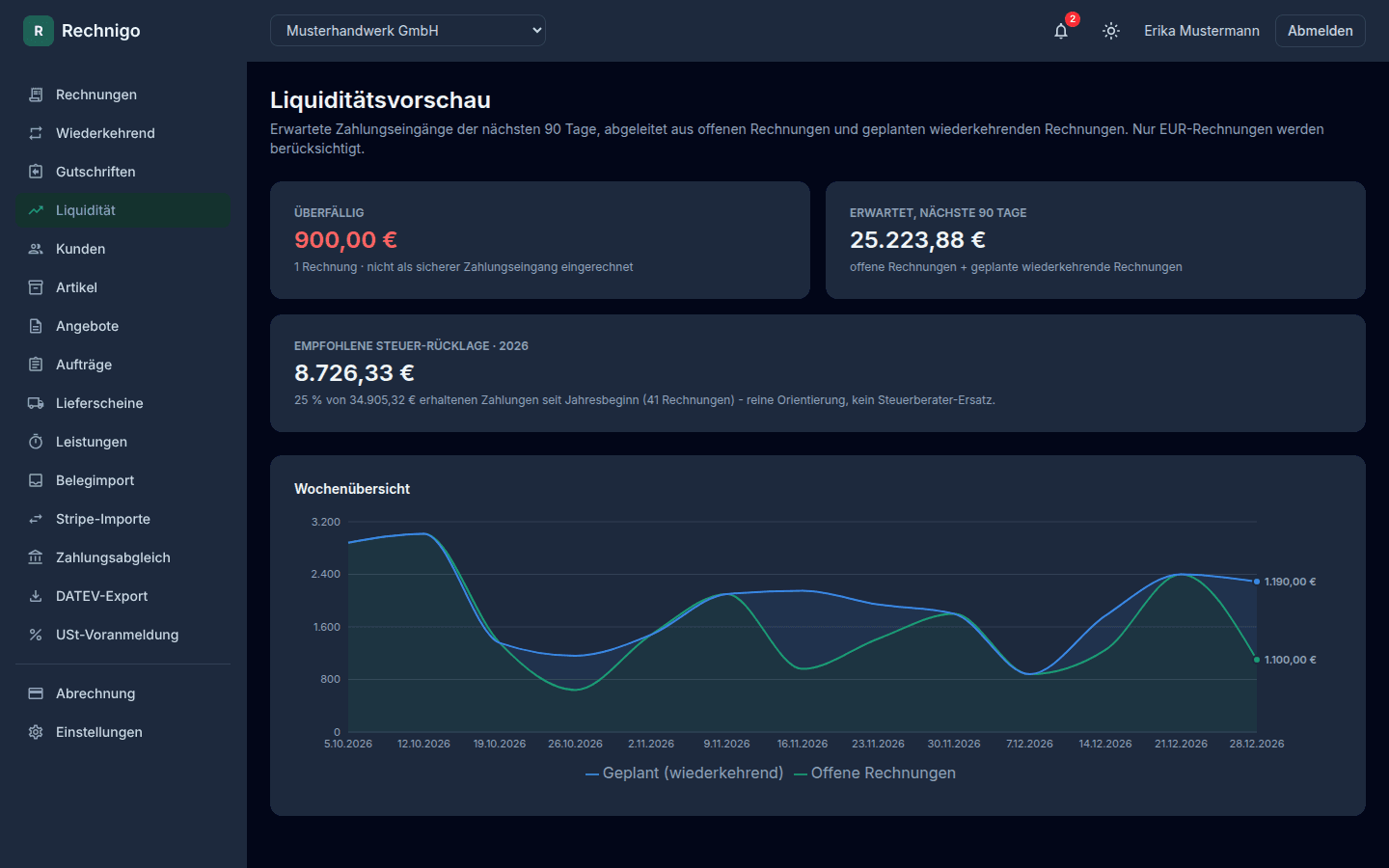The width and height of the screenshot is (1389, 868).
Task: Go to the Rechnungen menu entry
Action: (123, 95)
